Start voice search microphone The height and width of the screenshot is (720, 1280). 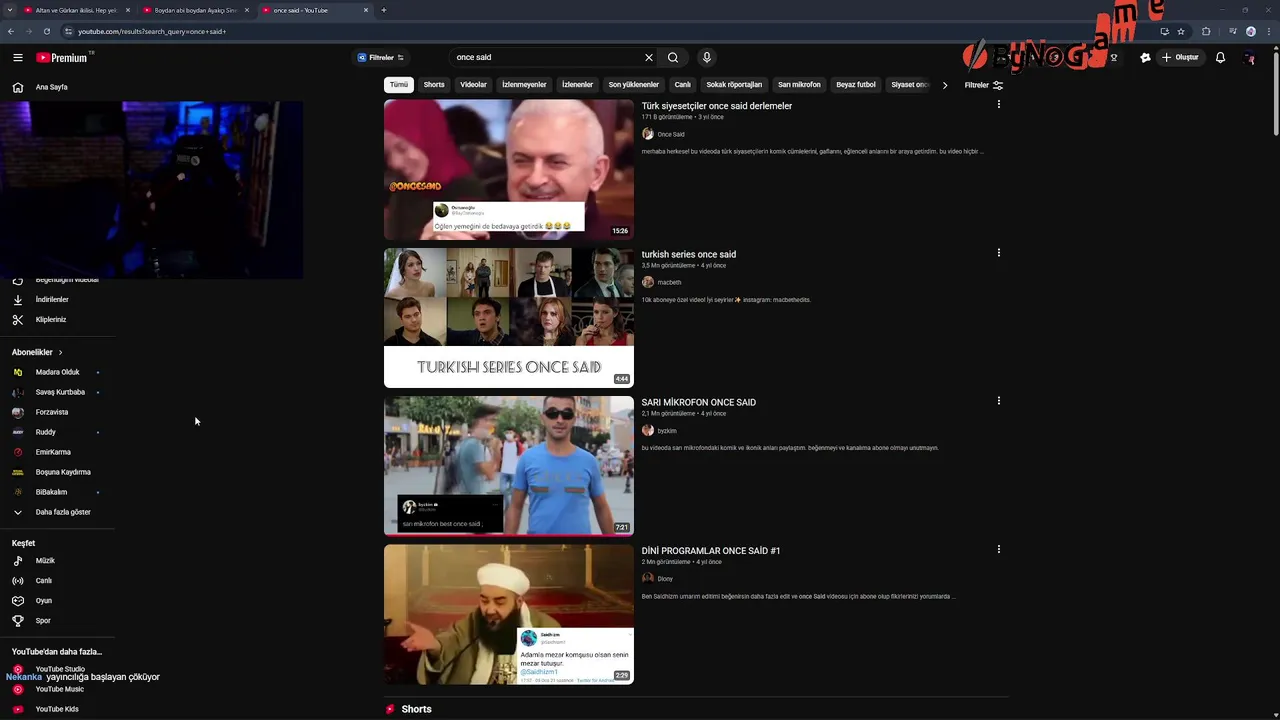706,58
